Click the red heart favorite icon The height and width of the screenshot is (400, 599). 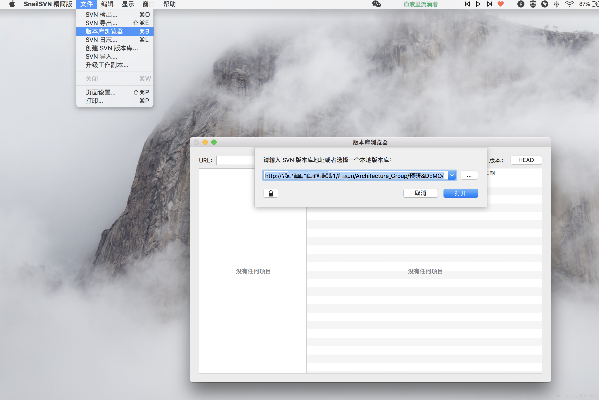[501, 4]
